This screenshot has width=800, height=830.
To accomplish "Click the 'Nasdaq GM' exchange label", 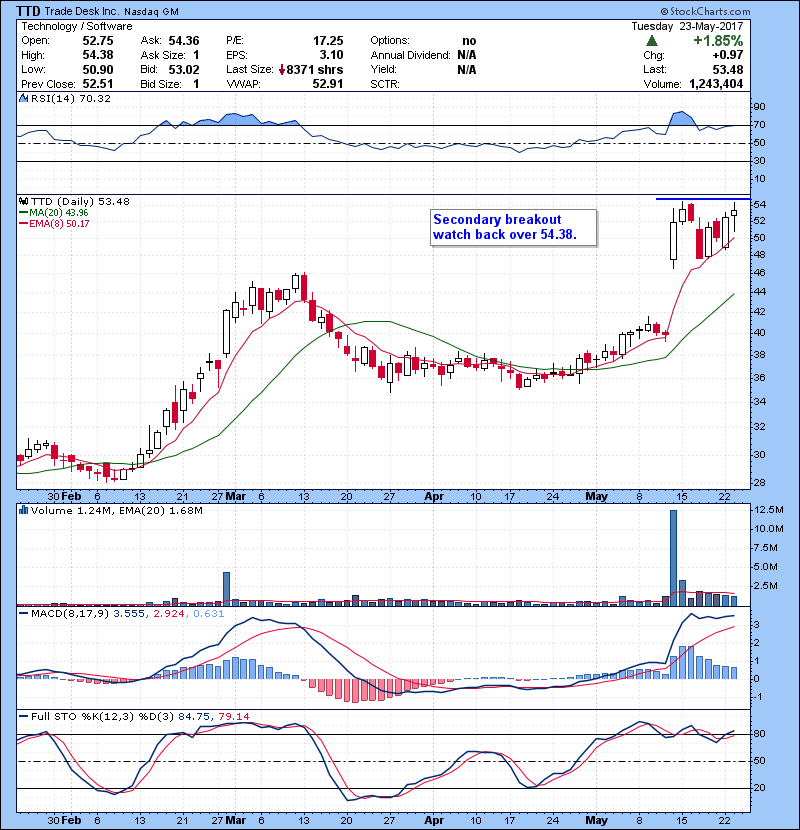I will click(x=152, y=12).
